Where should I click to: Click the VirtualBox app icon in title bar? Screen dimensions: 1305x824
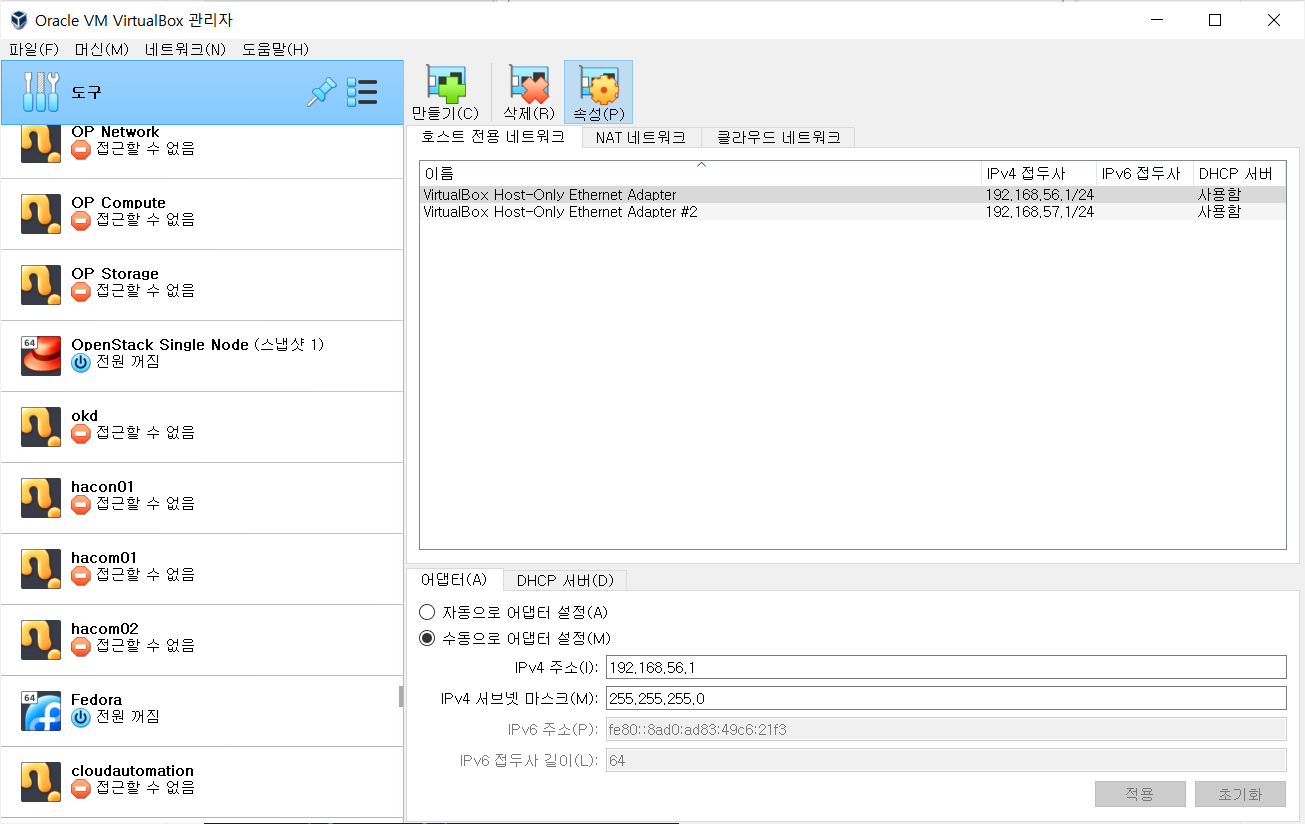18,20
